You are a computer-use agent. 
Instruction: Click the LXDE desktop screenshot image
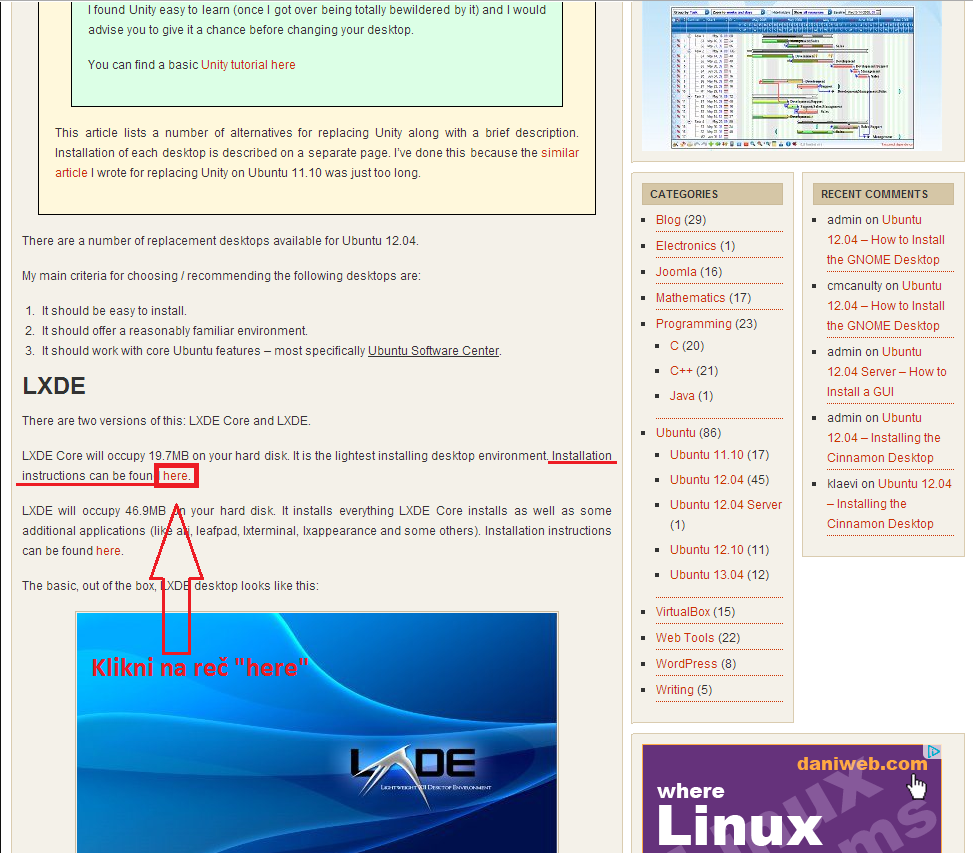pos(316,733)
